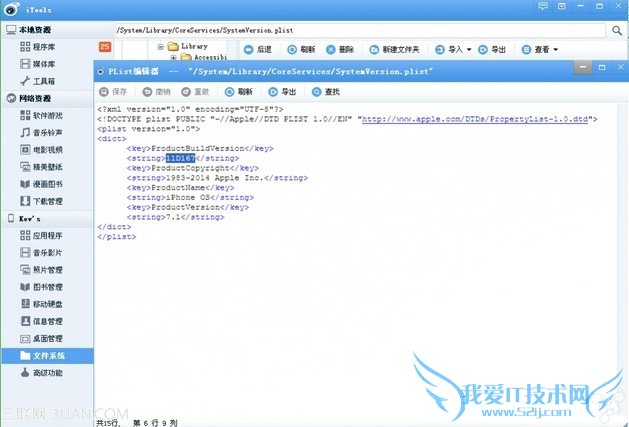Open 桌面管理 desktop management
The height and width of the screenshot is (427, 629).
tap(42, 339)
